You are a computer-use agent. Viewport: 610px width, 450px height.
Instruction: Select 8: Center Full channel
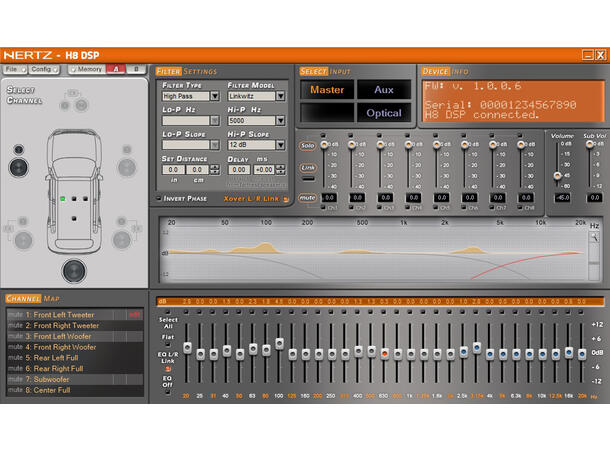(x=48, y=390)
